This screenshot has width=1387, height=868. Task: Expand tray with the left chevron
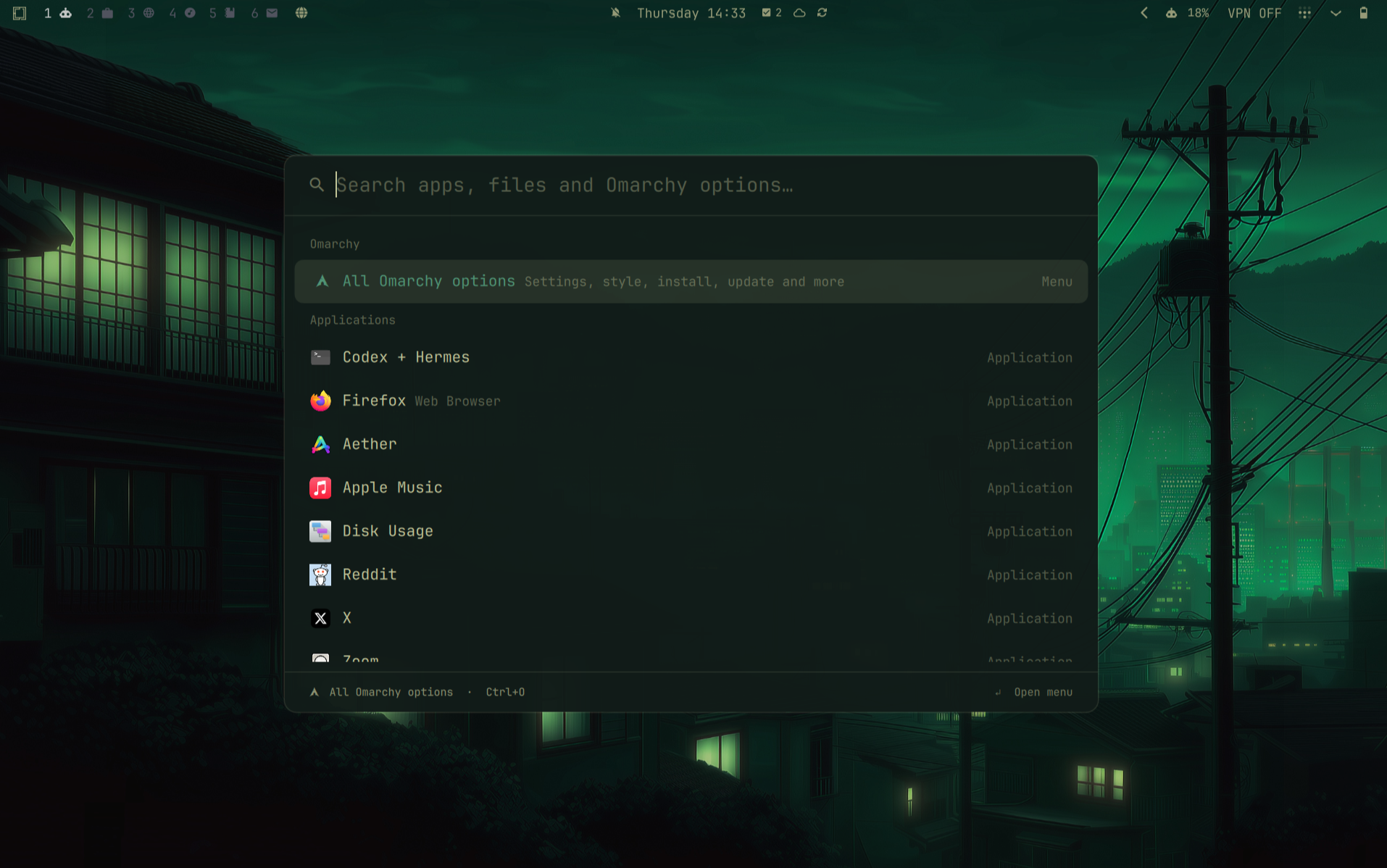click(x=1144, y=13)
